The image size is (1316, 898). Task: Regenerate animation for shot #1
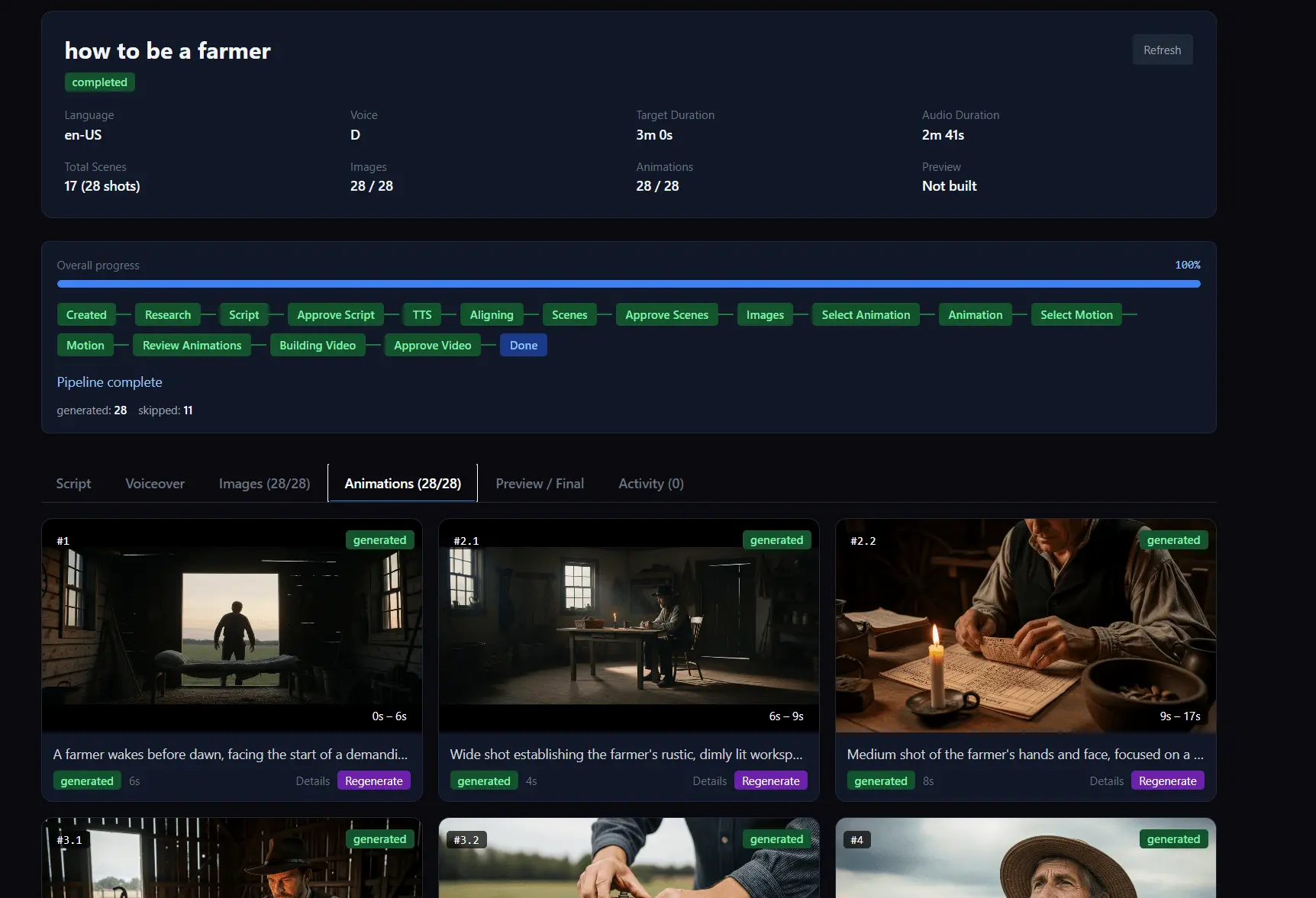point(374,781)
